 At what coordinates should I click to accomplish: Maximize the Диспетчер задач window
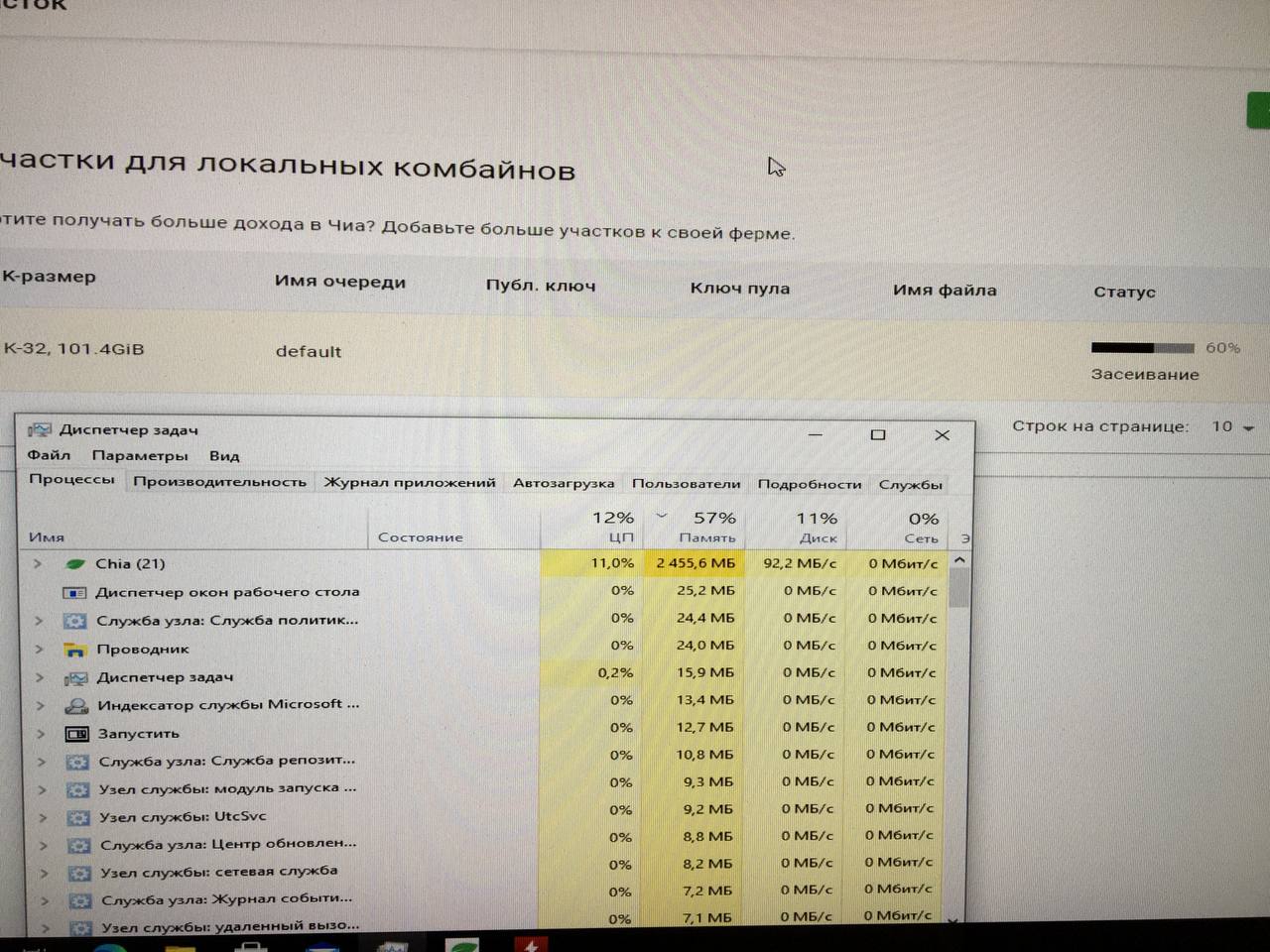878,434
